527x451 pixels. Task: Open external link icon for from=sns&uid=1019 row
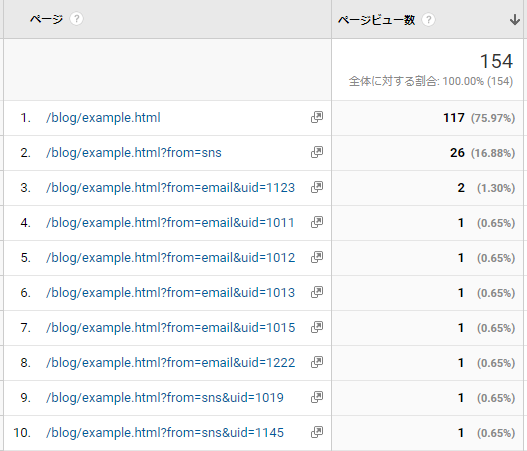coord(317,397)
